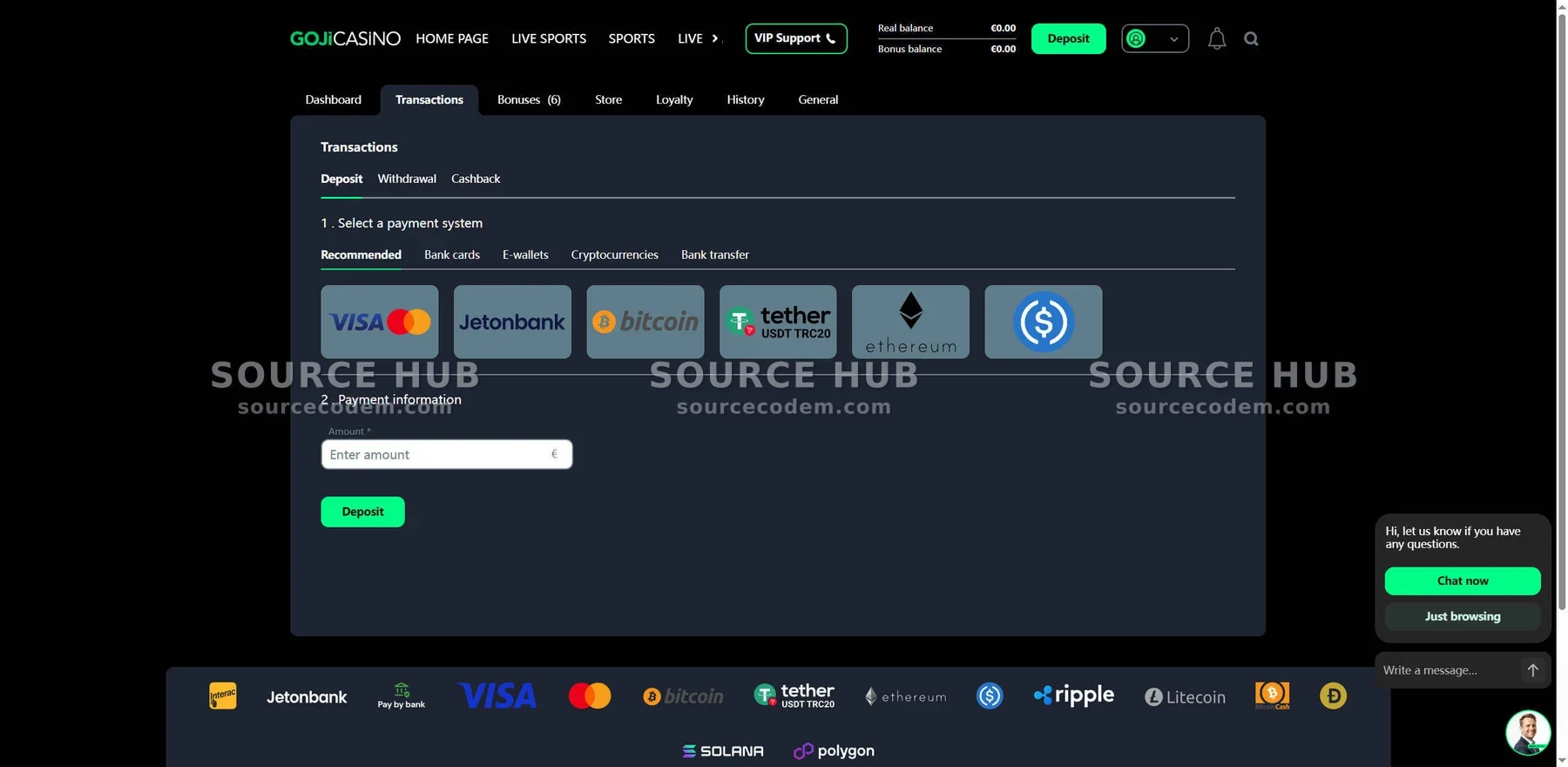Viewport: 1568px width, 767px height.
Task: Switch to the Withdrawal sub-tab
Action: (x=407, y=179)
